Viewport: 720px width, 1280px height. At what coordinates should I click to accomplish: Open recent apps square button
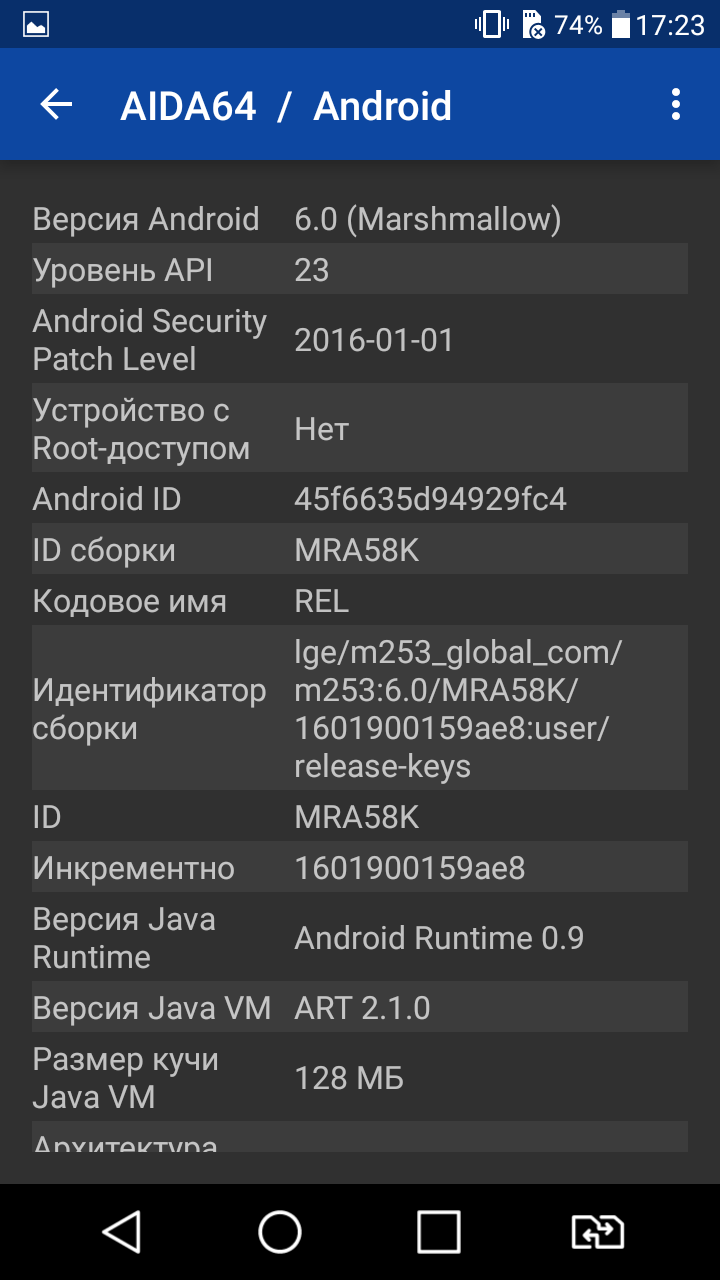point(438,1232)
